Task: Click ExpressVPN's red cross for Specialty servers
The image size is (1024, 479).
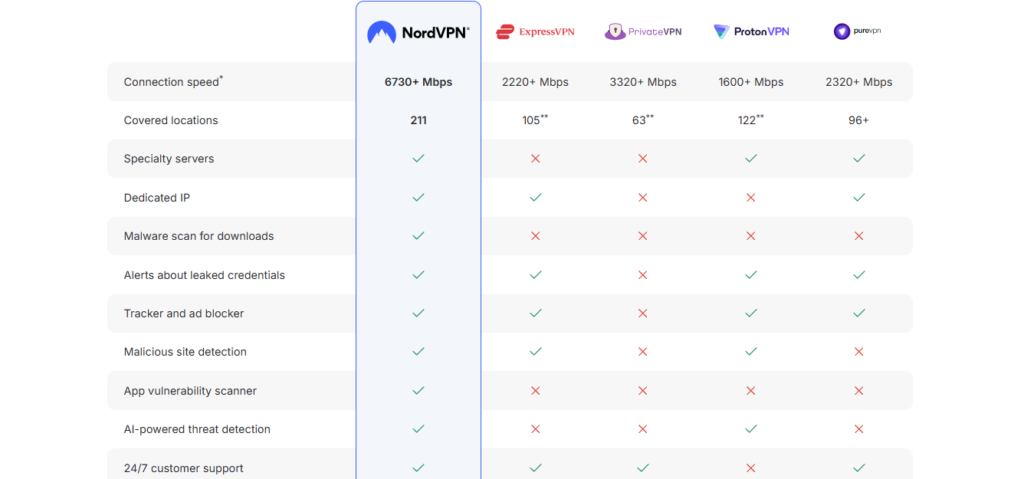Action: point(535,159)
